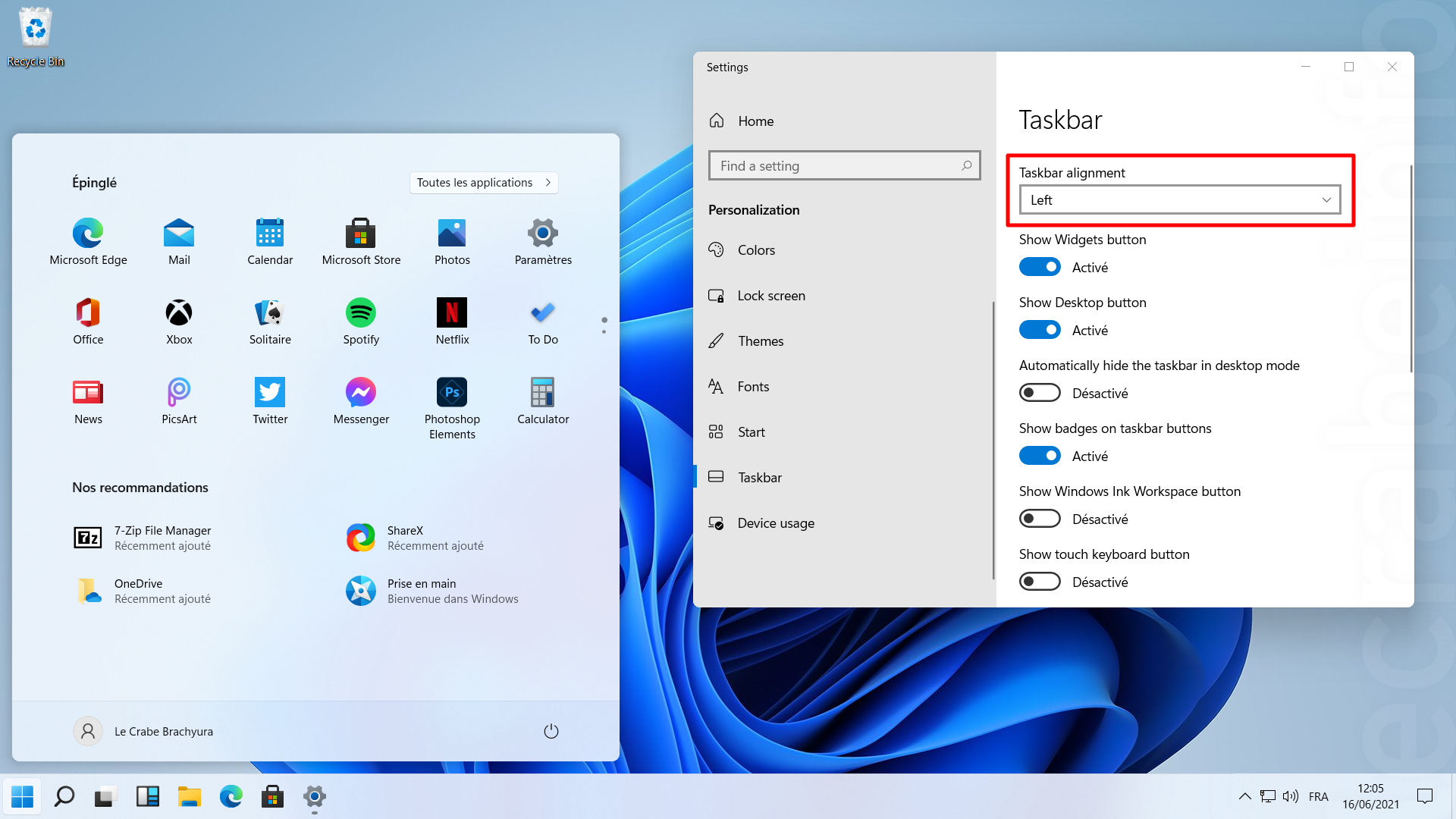Open the News app
The width and height of the screenshot is (1456, 819).
[x=88, y=401]
